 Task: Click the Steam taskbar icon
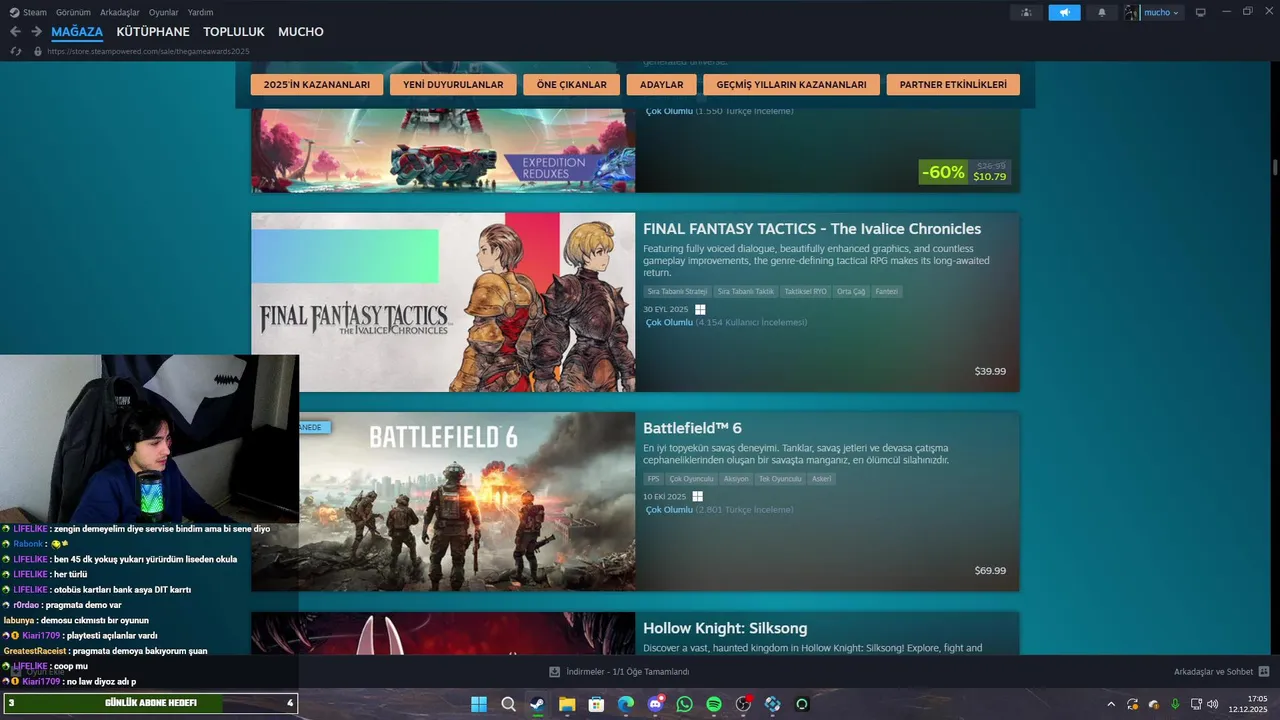pyautogui.click(x=537, y=704)
